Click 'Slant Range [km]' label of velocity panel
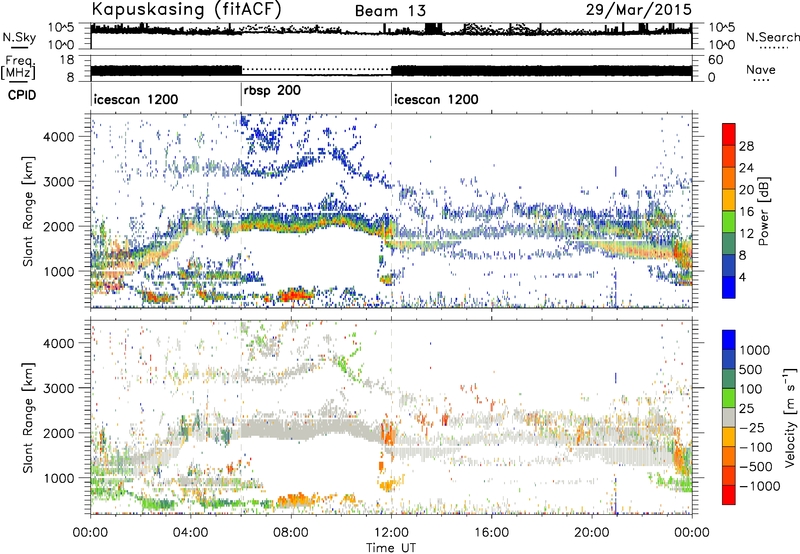Screen dimensions: 800x554 [x=28, y=417]
